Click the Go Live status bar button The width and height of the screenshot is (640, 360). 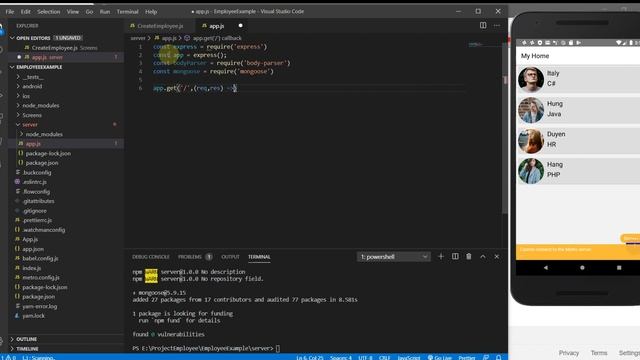click(440, 358)
